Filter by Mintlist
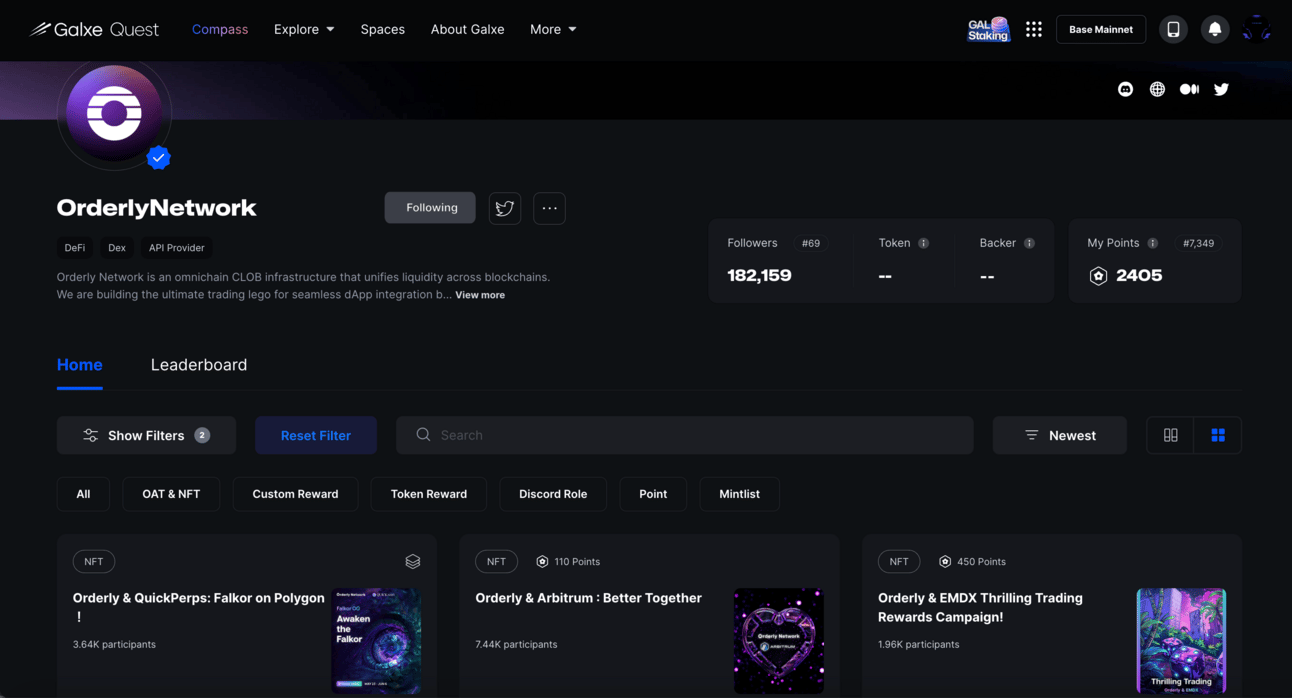 pyautogui.click(x=739, y=494)
